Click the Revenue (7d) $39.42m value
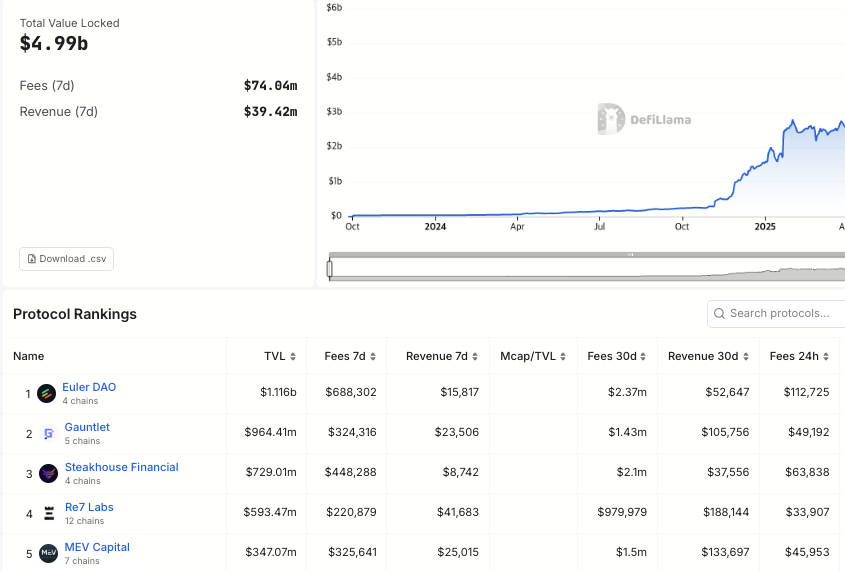 click(x=271, y=112)
